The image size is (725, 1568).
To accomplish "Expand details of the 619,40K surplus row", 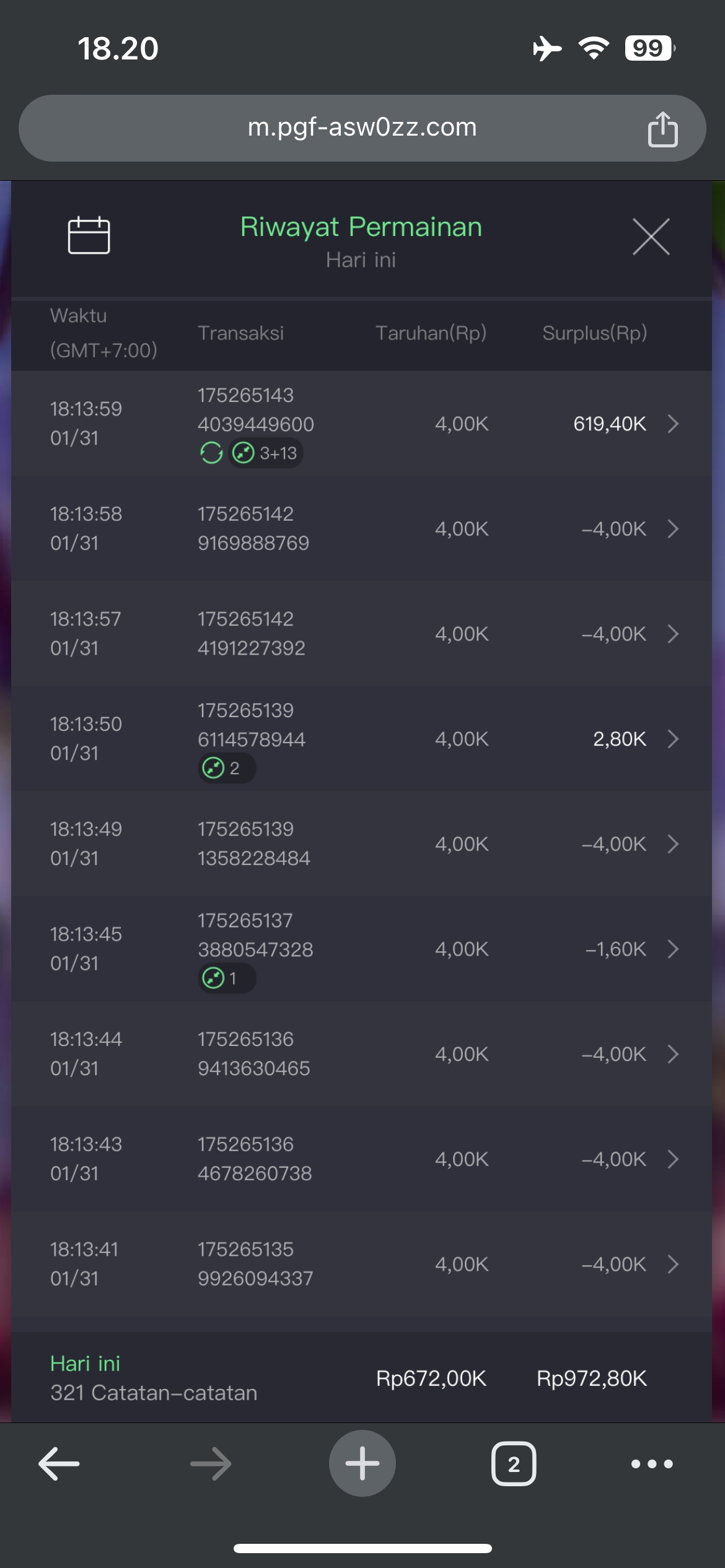I will pos(673,424).
